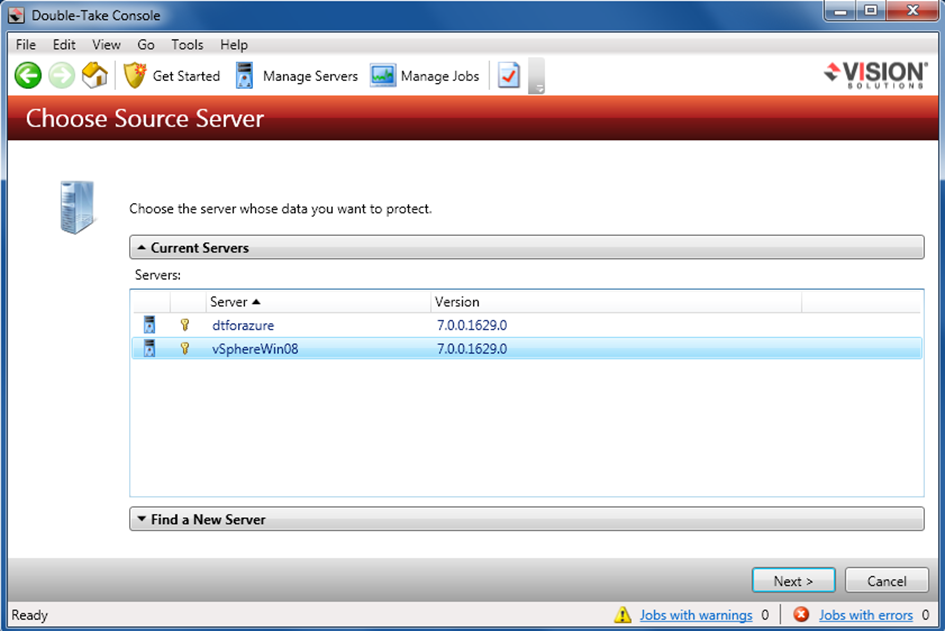This screenshot has width=945, height=631.
Task: Go back using the green back arrow
Action: (28, 76)
